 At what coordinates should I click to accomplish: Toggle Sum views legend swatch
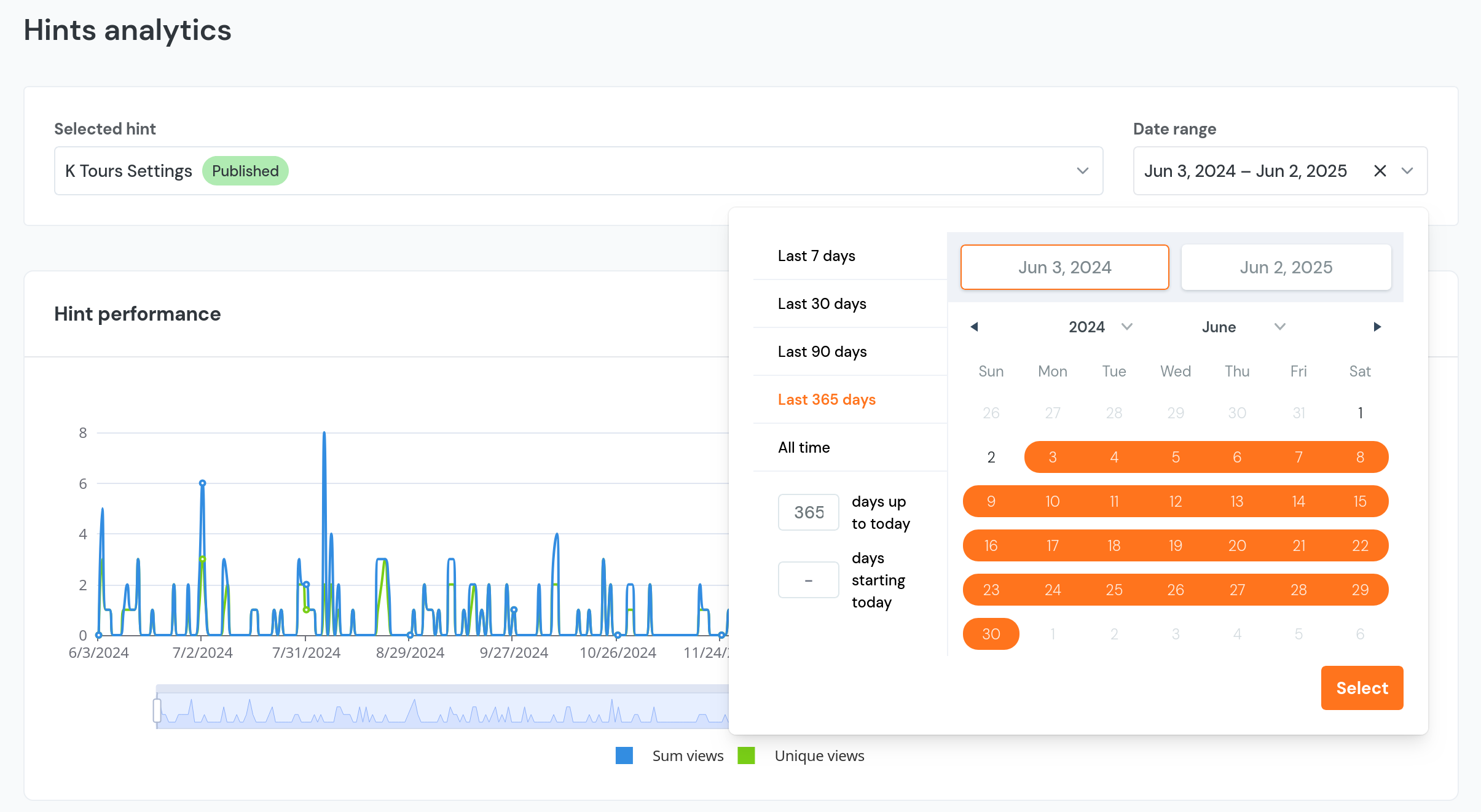(624, 755)
